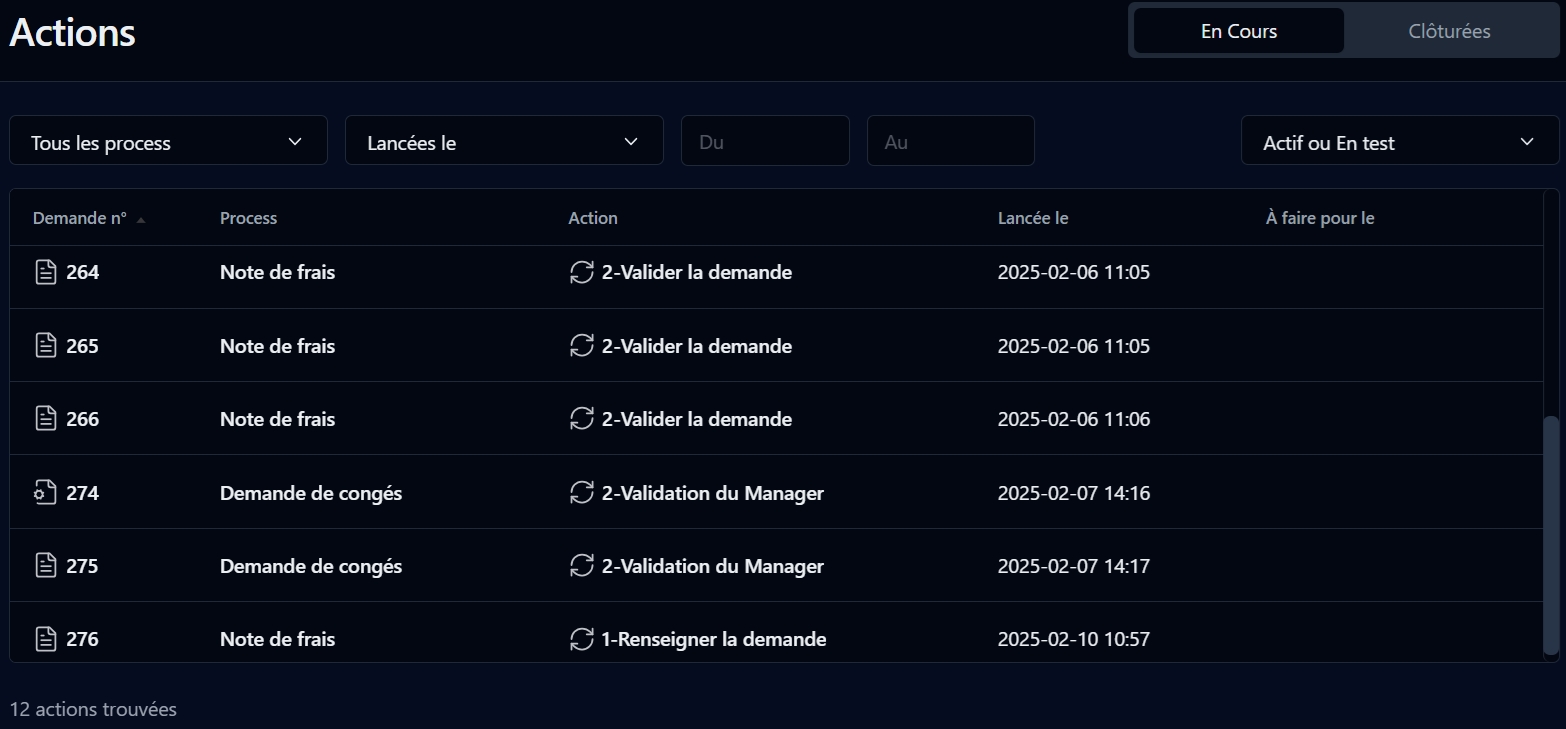1566x729 pixels.
Task: Expand the Lancées le date filter dropdown
Action: pyautogui.click(x=504, y=141)
